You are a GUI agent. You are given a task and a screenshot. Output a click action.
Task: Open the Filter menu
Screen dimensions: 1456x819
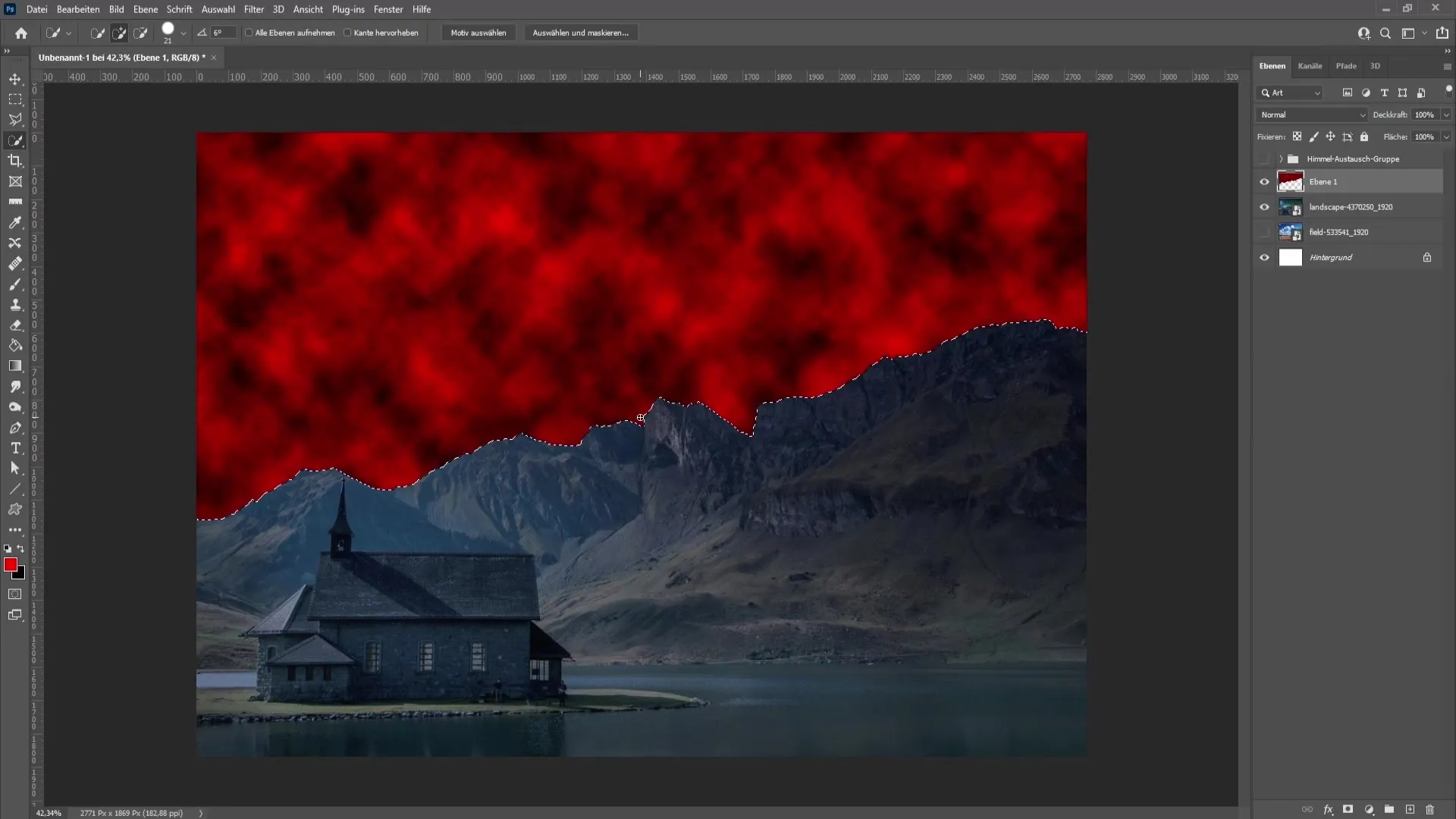pos(254,9)
